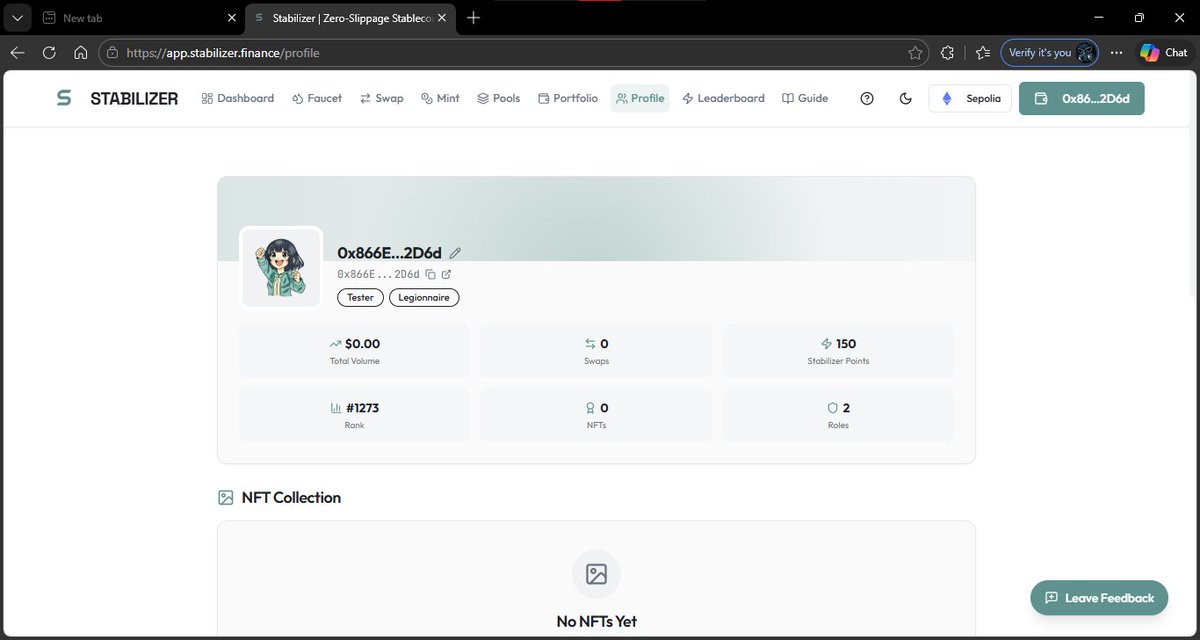Open the Guide page

(x=805, y=98)
